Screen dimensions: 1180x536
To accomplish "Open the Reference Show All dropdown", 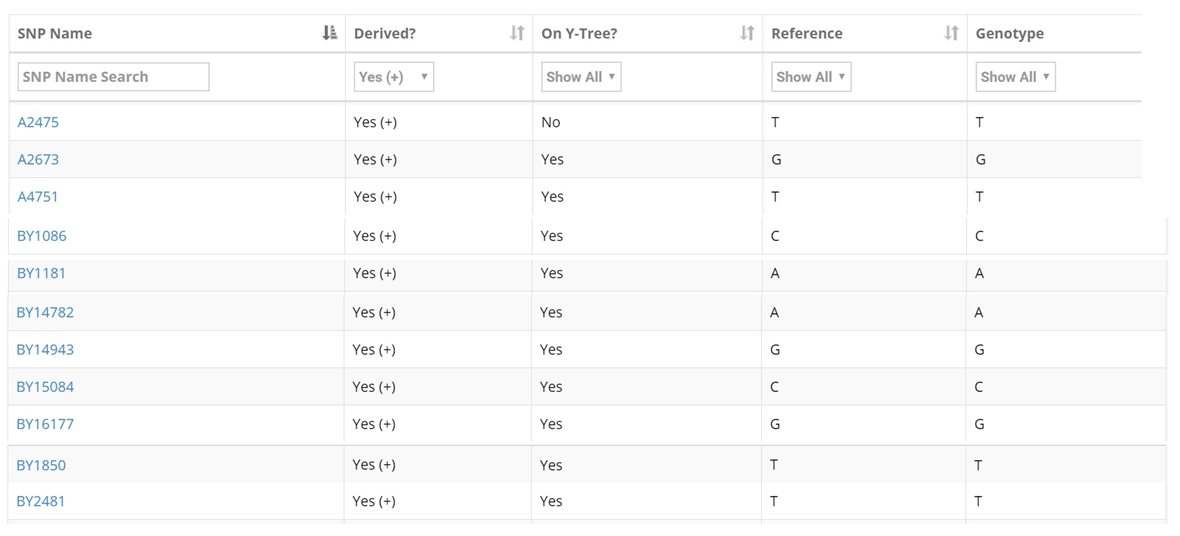I will click(811, 77).
